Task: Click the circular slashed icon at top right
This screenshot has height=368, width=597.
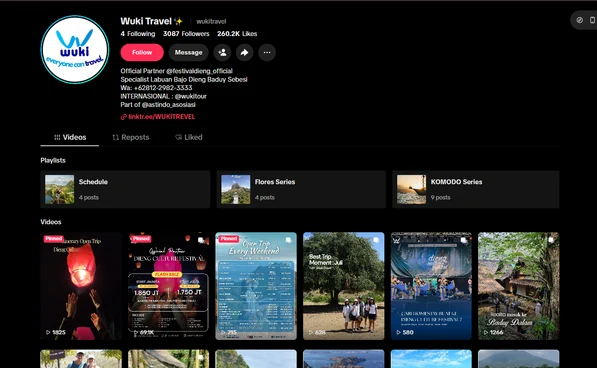Action: point(579,20)
